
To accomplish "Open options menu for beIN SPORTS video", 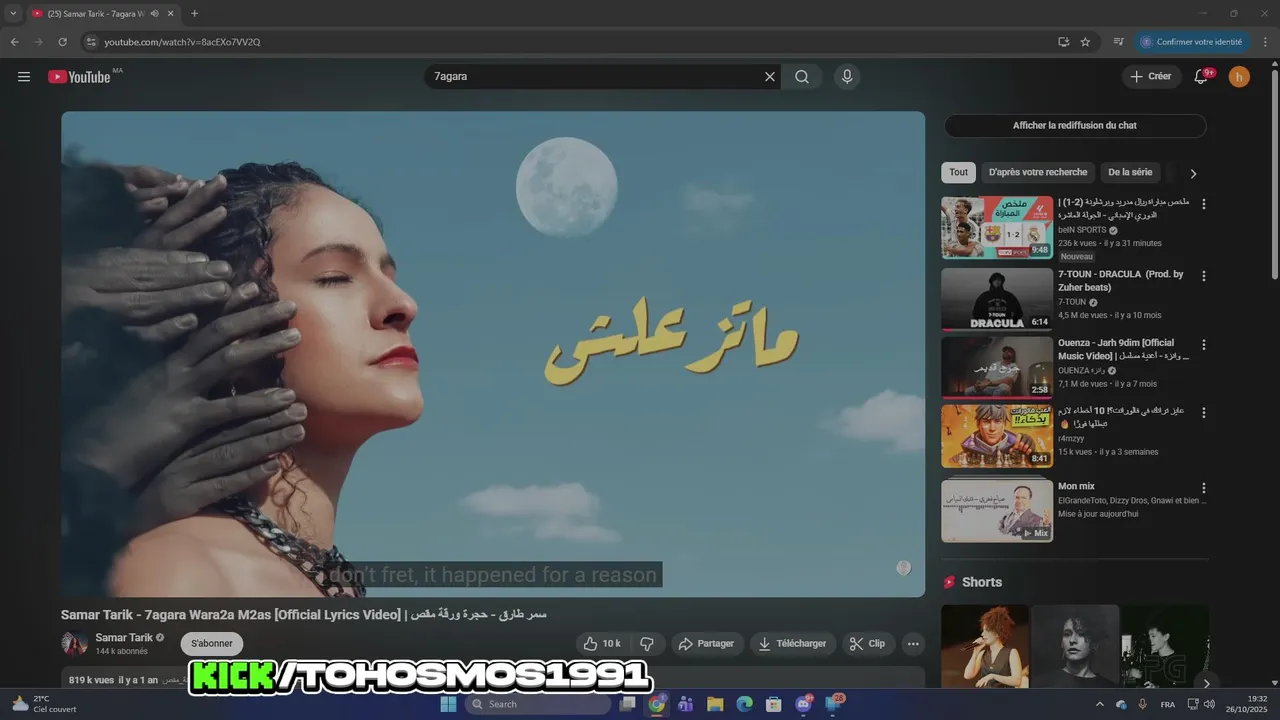I will [x=1204, y=204].
